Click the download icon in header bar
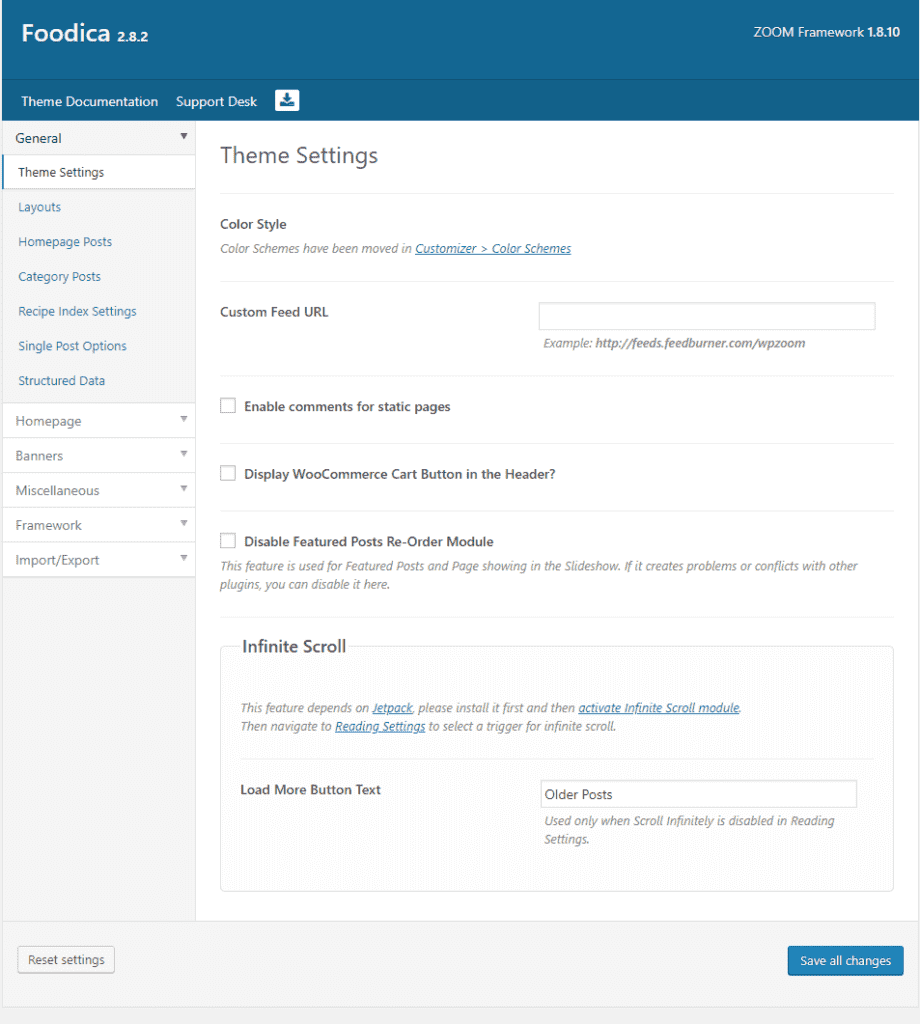 287,101
